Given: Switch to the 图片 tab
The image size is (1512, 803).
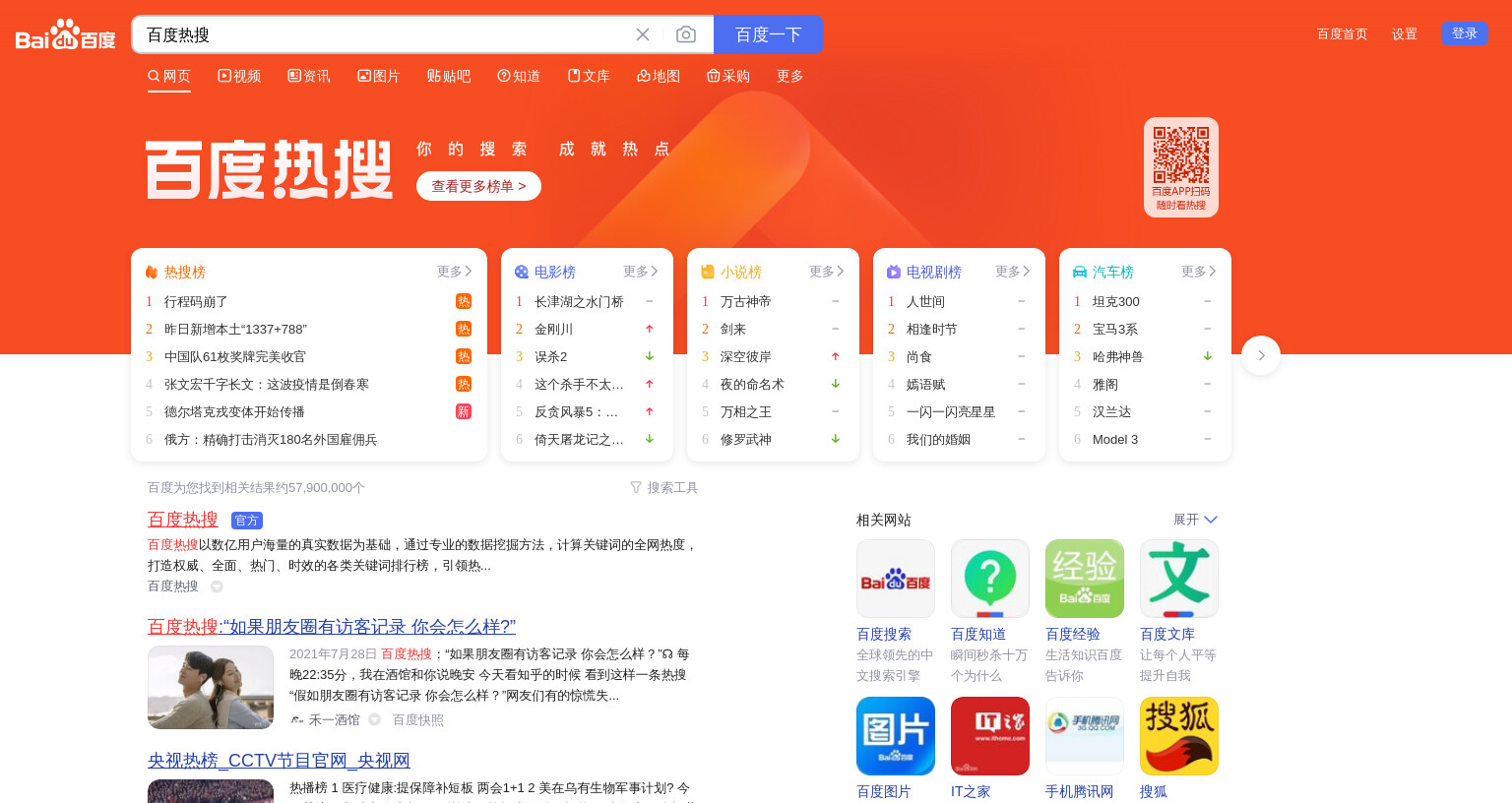Looking at the screenshot, I should 379,76.
